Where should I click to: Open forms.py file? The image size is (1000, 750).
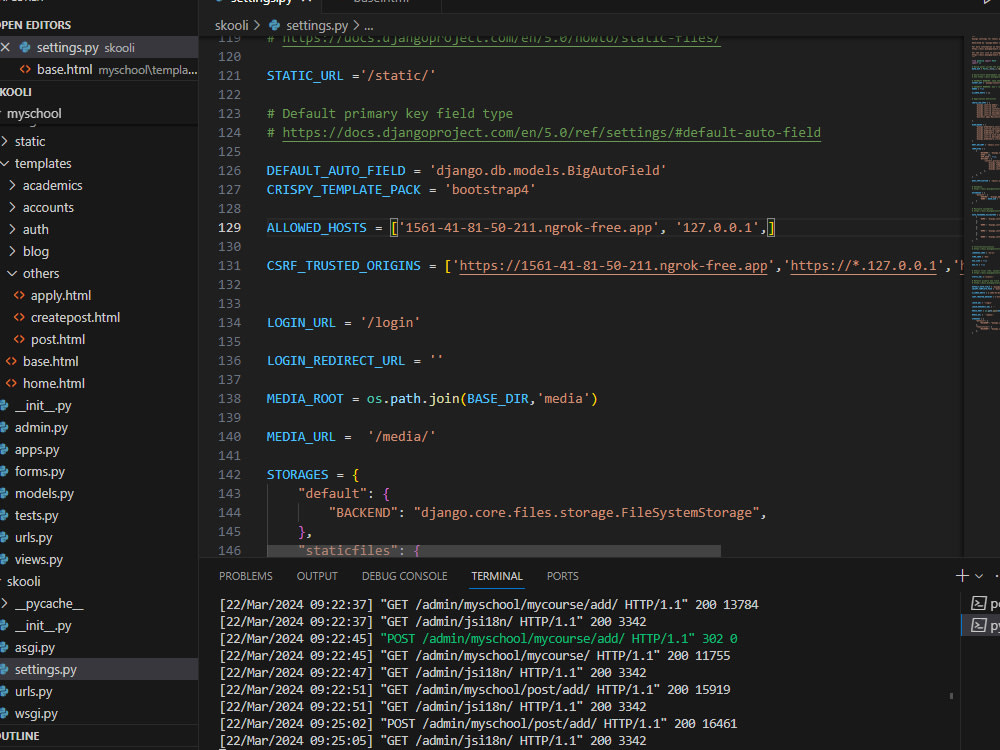pos(99,471)
